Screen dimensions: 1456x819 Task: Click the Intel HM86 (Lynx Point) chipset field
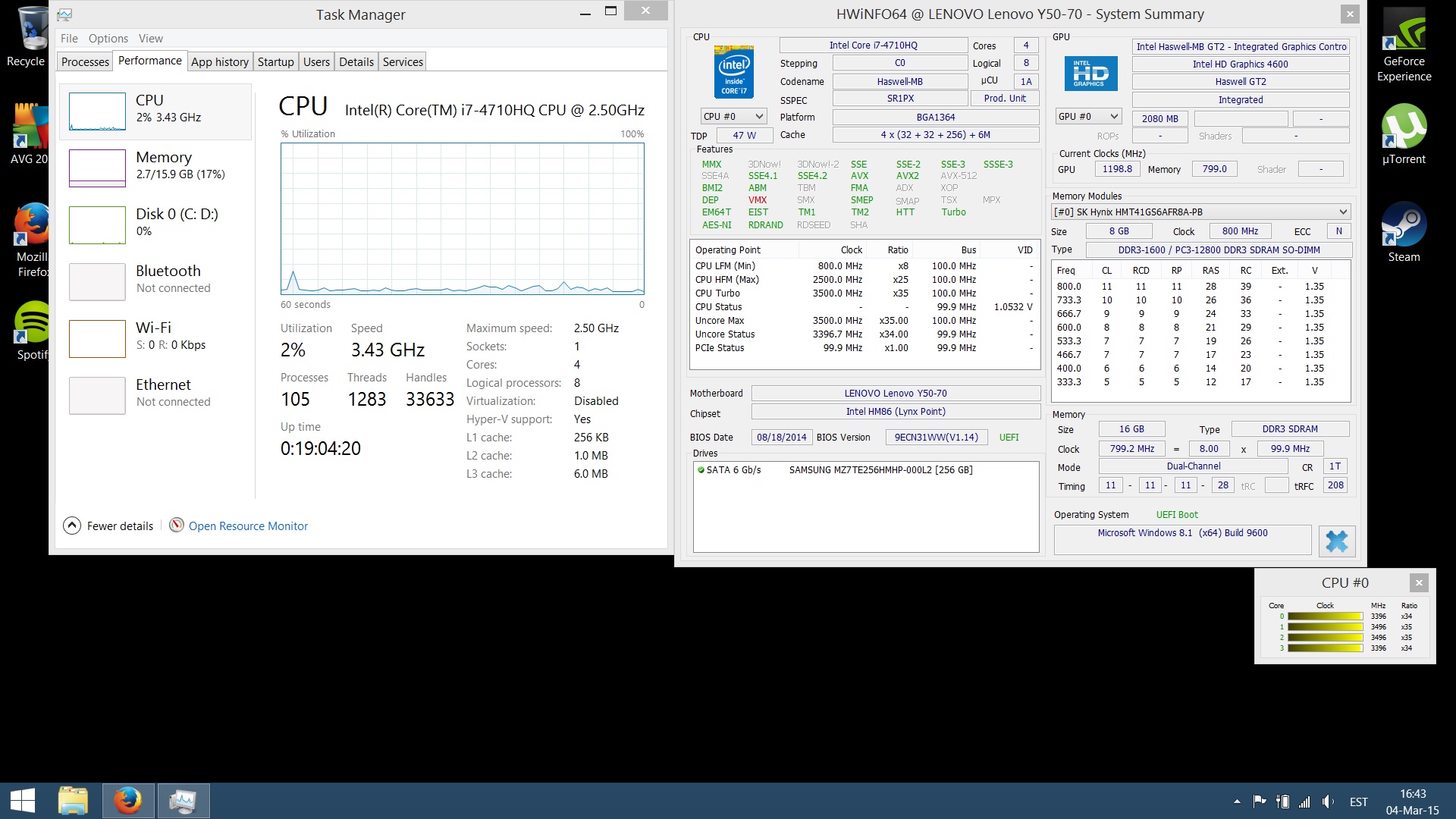(x=896, y=411)
